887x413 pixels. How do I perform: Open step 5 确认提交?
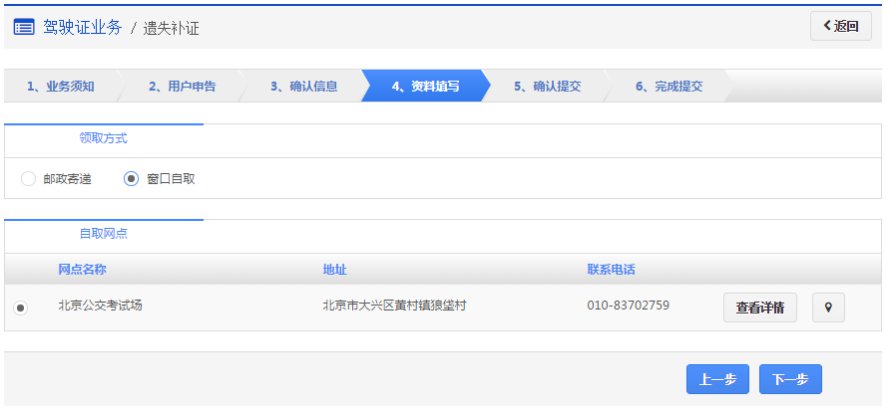(x=547, y=86)
